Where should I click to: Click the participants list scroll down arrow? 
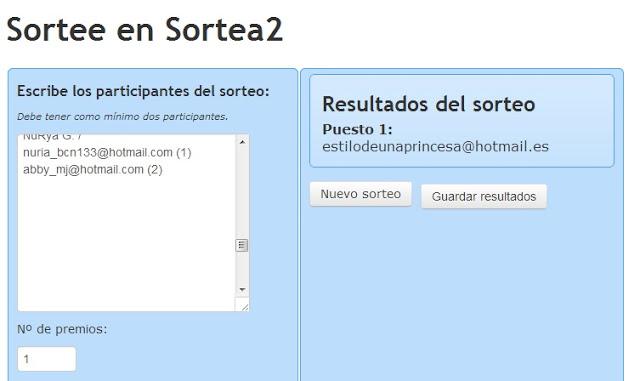point(242,290)
